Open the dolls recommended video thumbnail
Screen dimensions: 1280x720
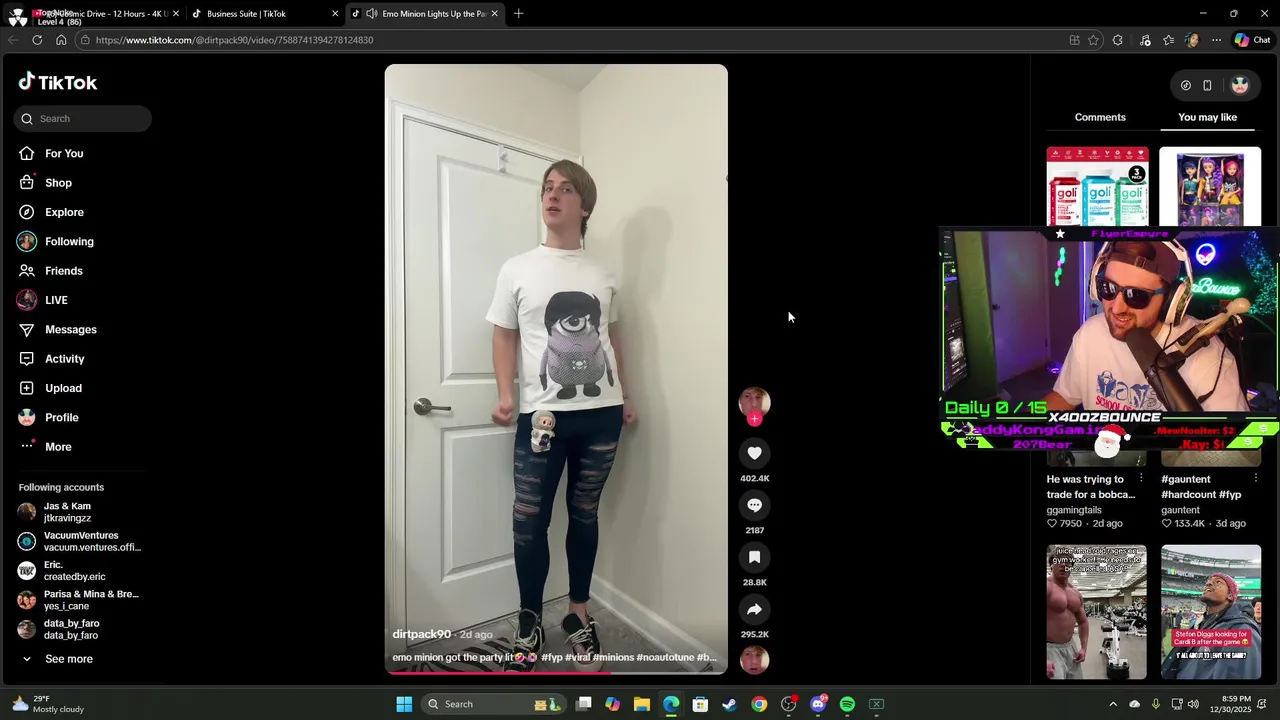pos(1210,187)
